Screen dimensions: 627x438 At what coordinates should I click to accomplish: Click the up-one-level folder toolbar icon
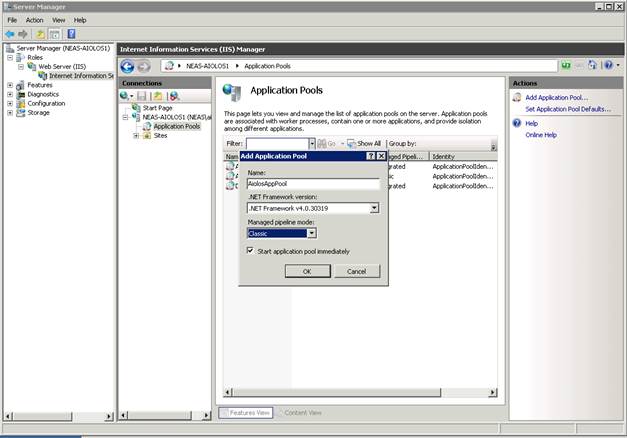[40, 34]
